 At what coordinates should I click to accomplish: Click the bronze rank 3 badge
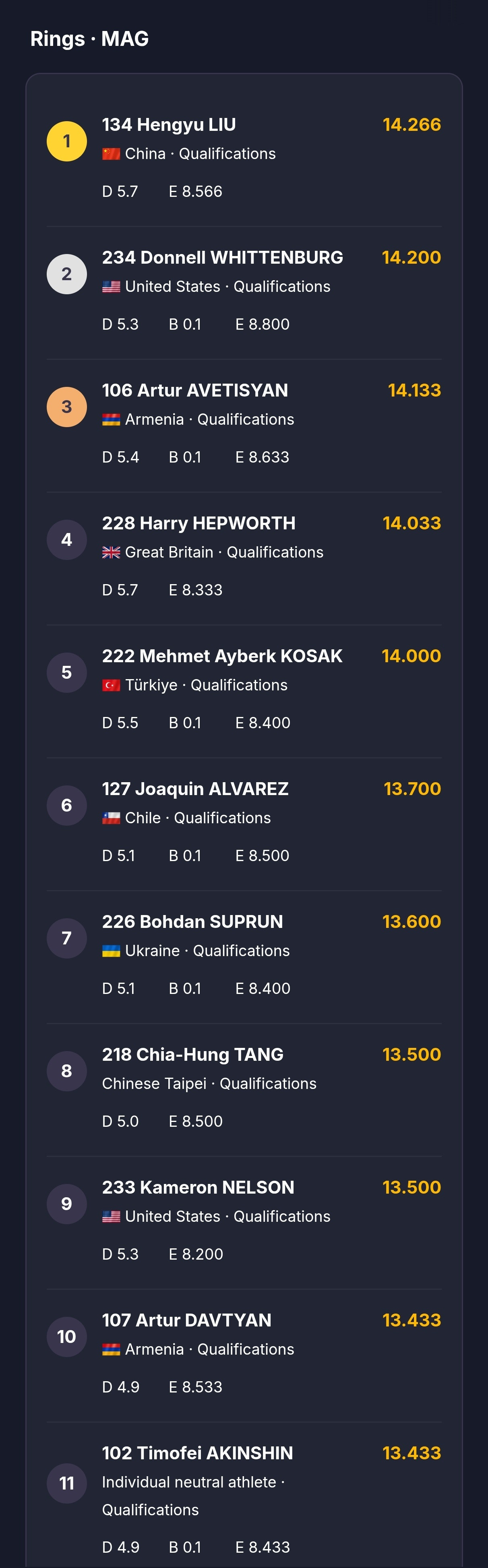point(66,407)
